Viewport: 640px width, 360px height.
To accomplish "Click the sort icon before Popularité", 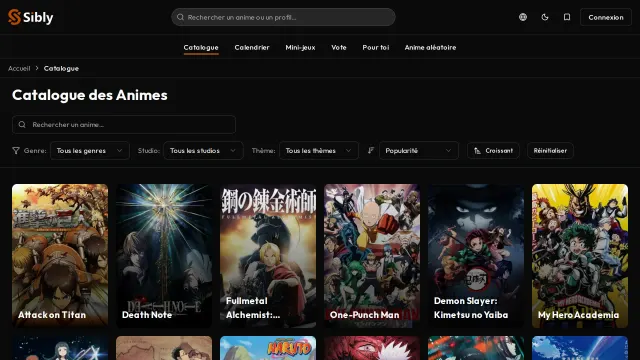I will [371, 151].
